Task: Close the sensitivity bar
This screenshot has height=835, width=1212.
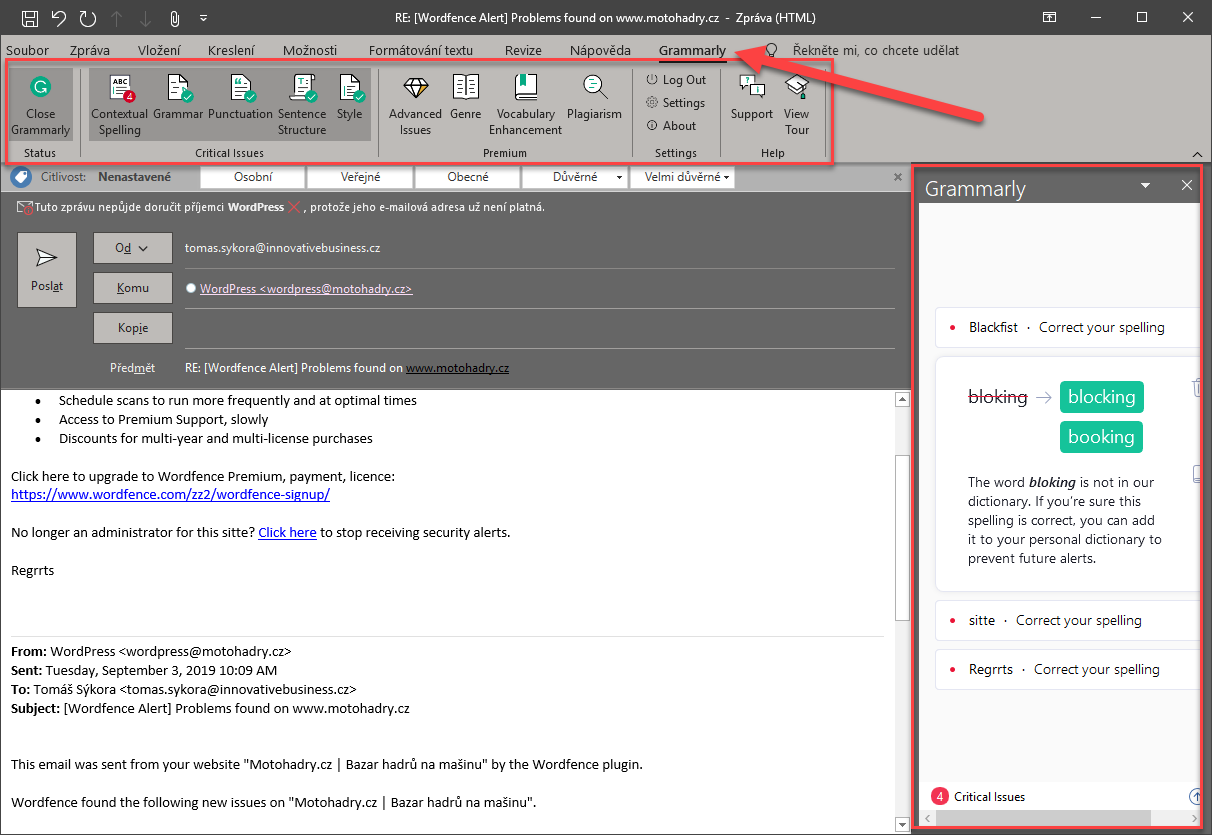Action: click(x=897, y=177)
